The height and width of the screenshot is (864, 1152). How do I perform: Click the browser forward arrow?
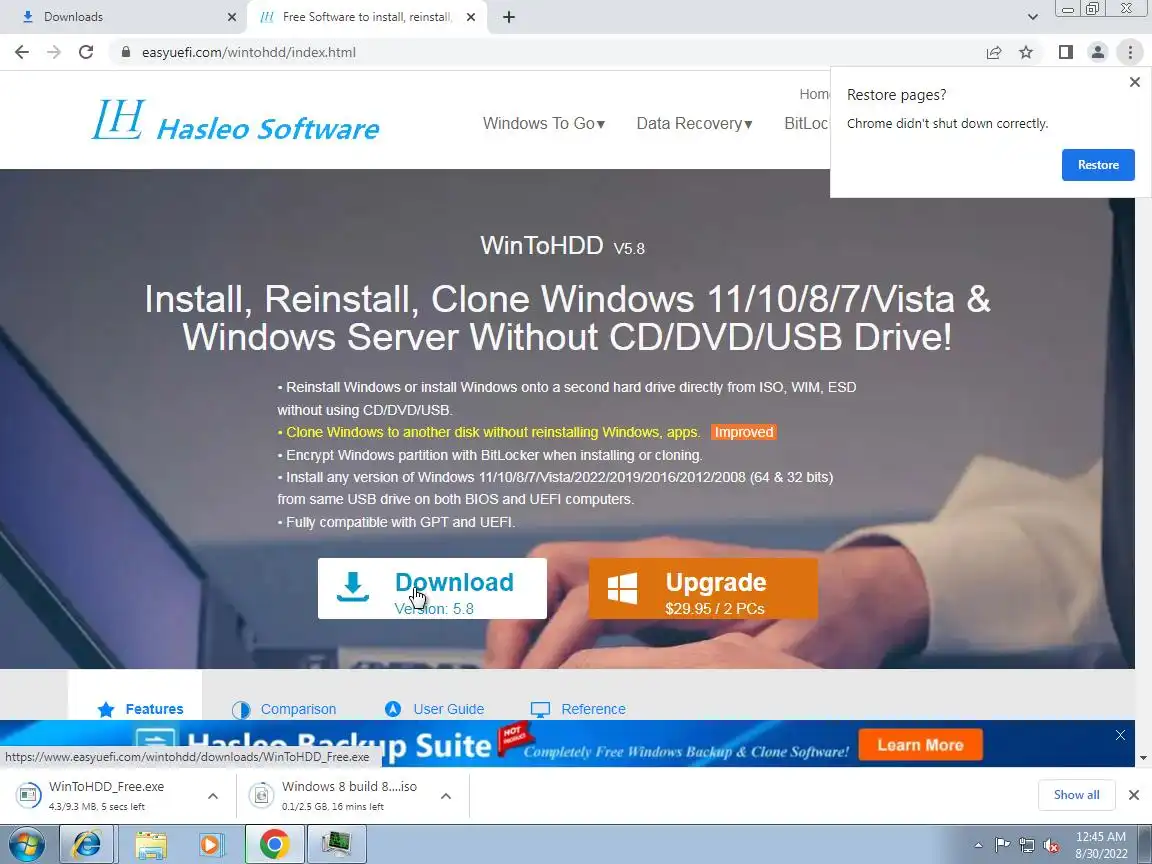54,52
